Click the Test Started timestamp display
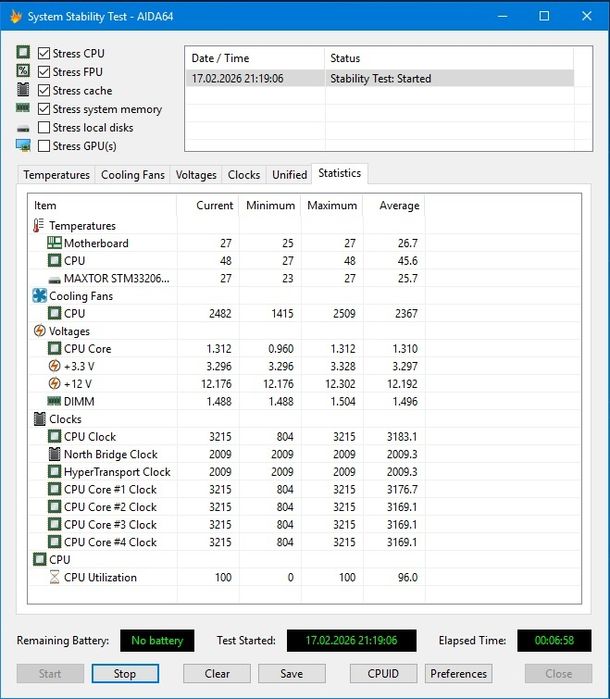This screenshot has width=610, height=699. coord(351,641)
